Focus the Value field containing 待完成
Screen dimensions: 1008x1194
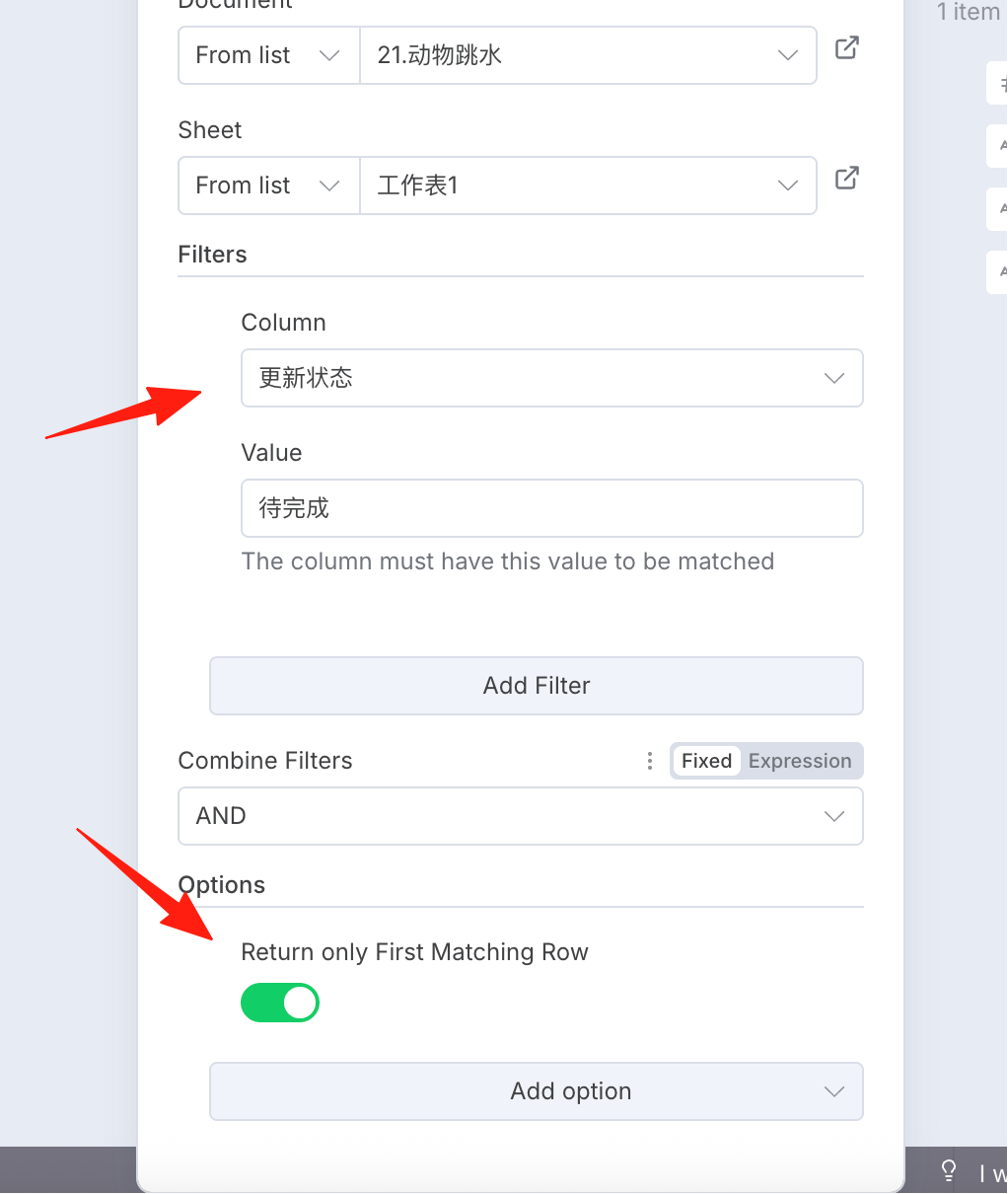pyautogui.click(x=552, y=508)
